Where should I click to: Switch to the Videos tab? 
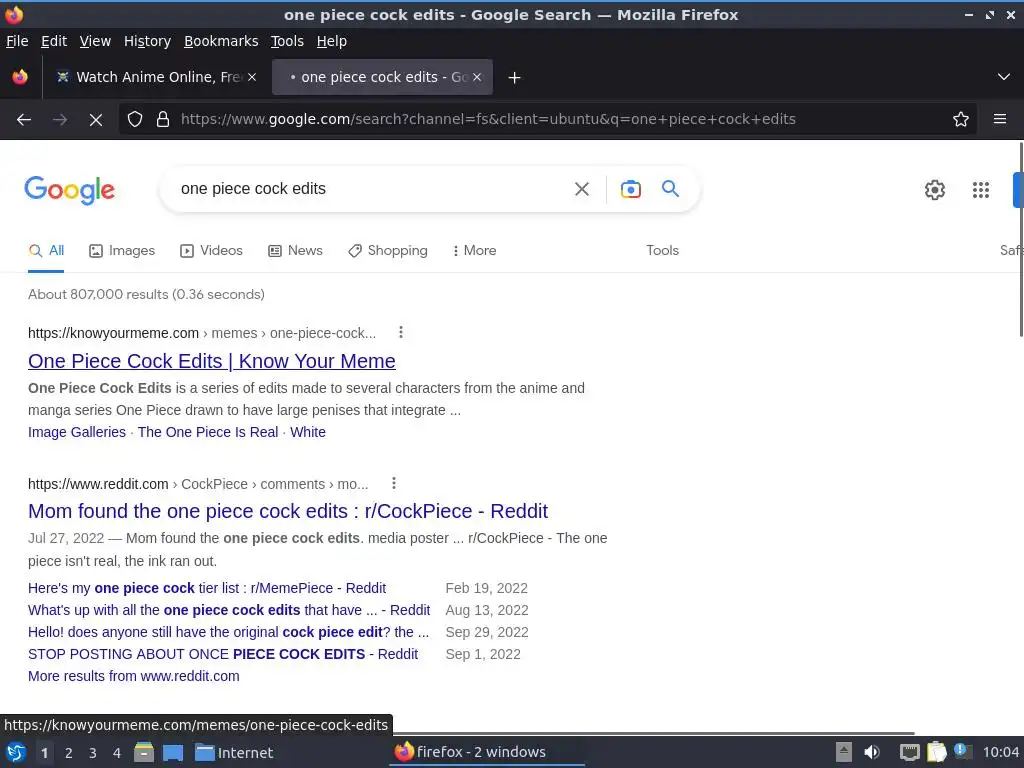212,251
